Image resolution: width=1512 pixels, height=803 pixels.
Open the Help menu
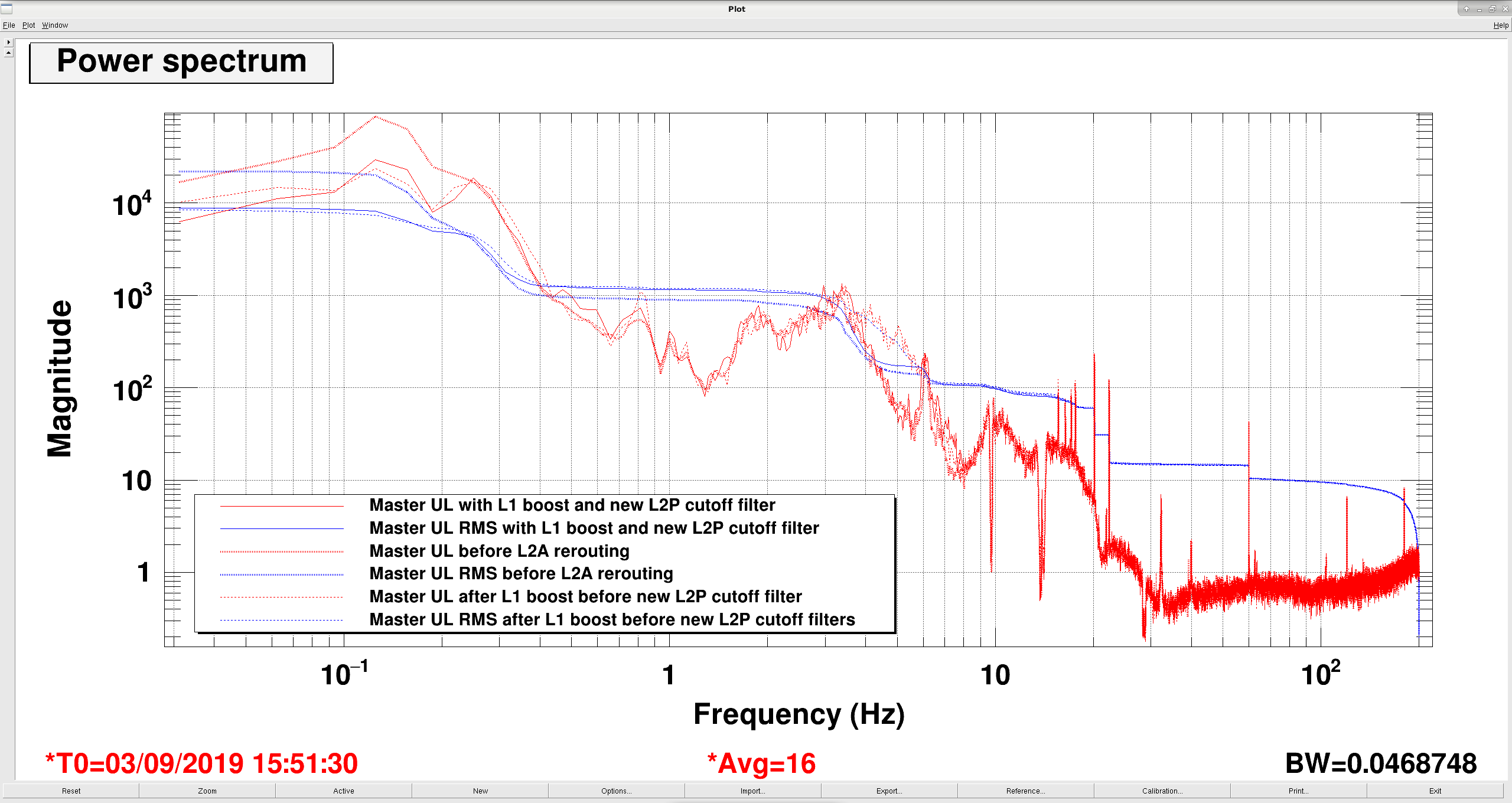[x=1500, y=25]
